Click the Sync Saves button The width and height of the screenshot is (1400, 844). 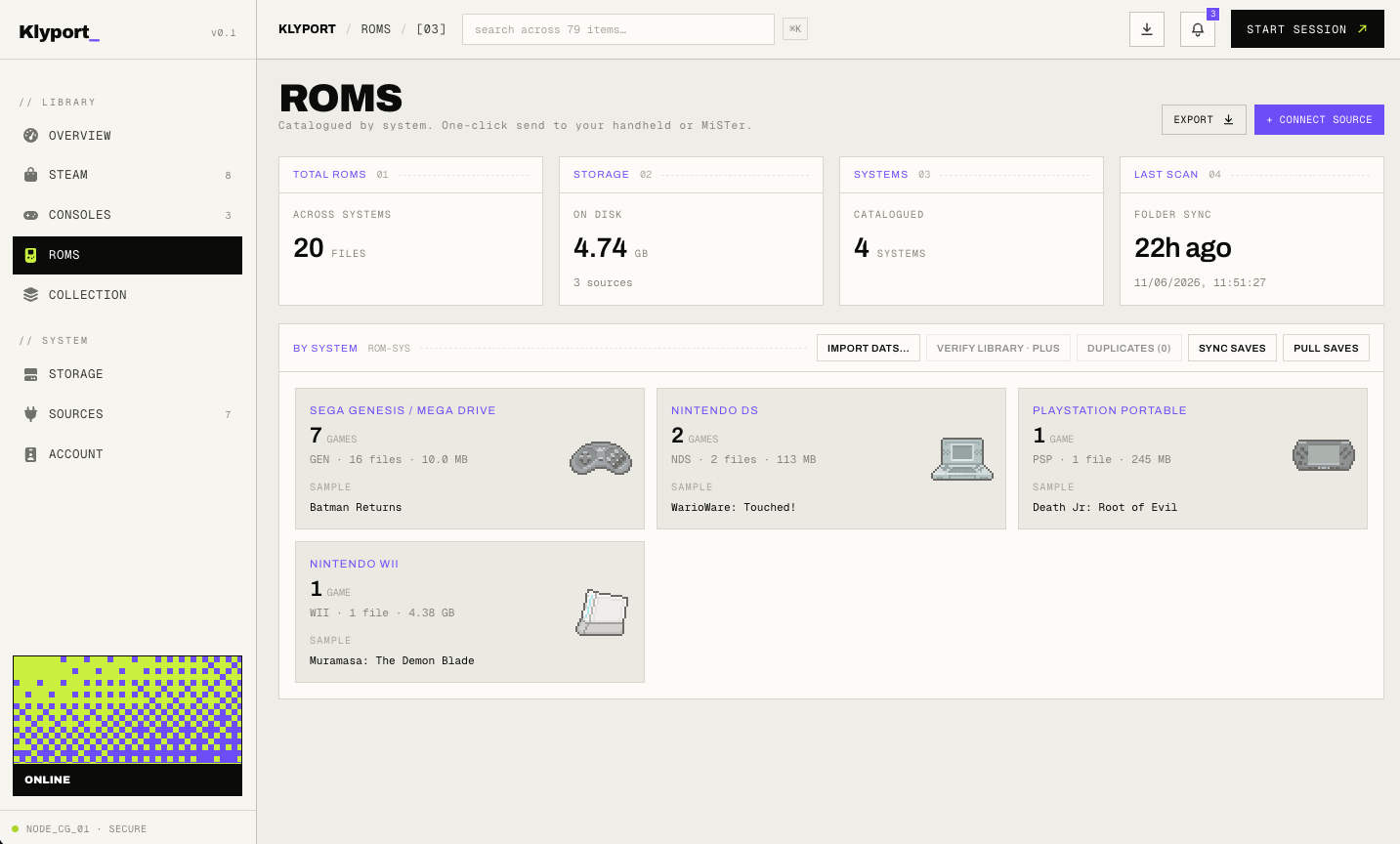click(1232, 348)
